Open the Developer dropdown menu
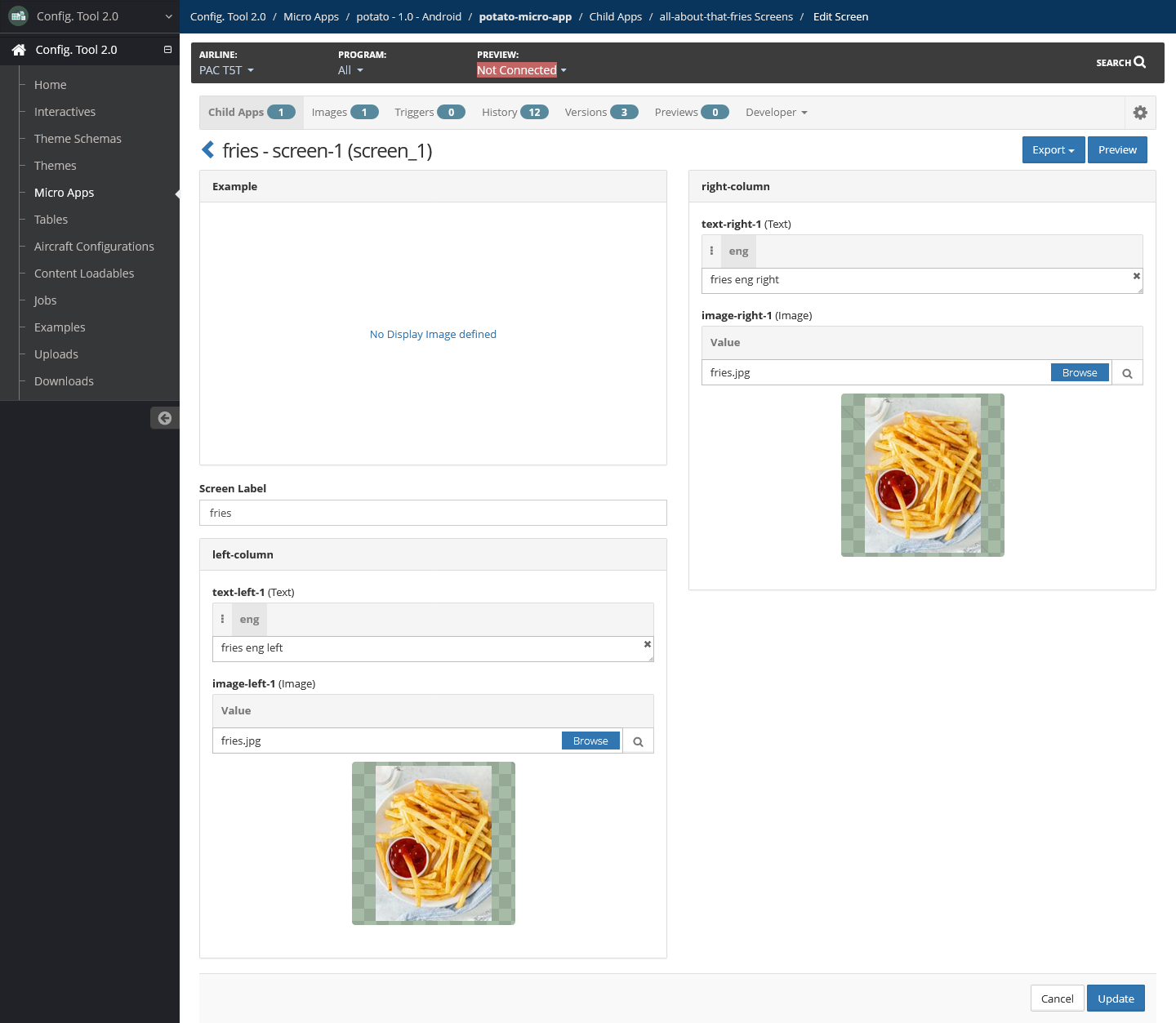Viewport: 1176px width, 1023px height. click(x=776, y=113)
